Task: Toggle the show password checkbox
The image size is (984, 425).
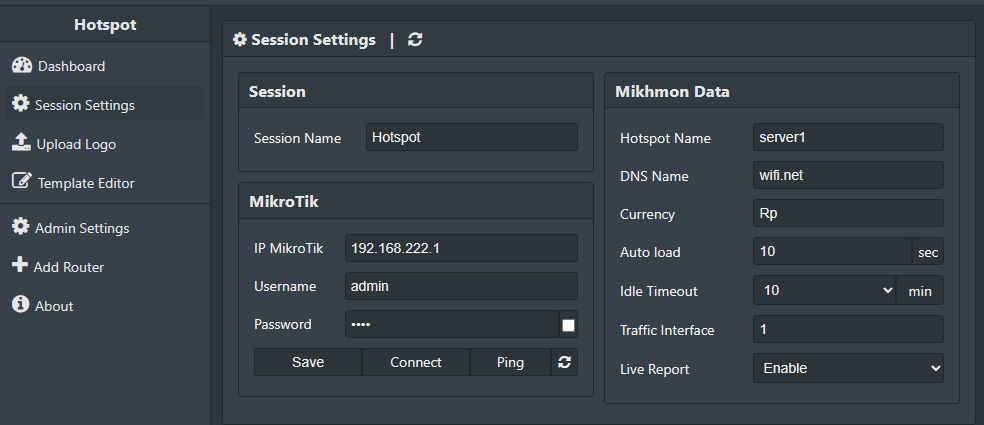Action: tap(568, 325)
